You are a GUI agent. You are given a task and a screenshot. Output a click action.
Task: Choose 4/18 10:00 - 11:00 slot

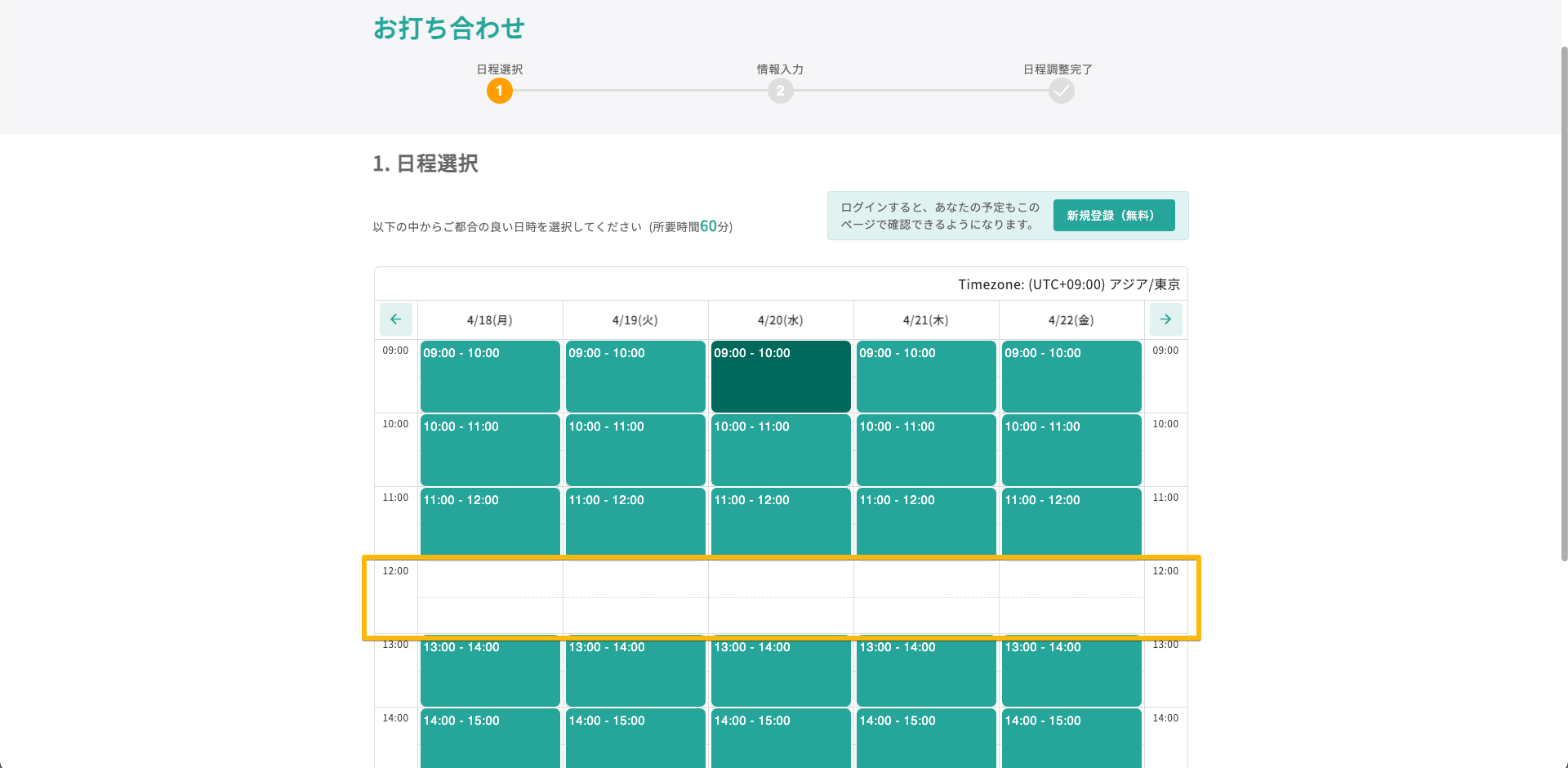coord(490,450)
